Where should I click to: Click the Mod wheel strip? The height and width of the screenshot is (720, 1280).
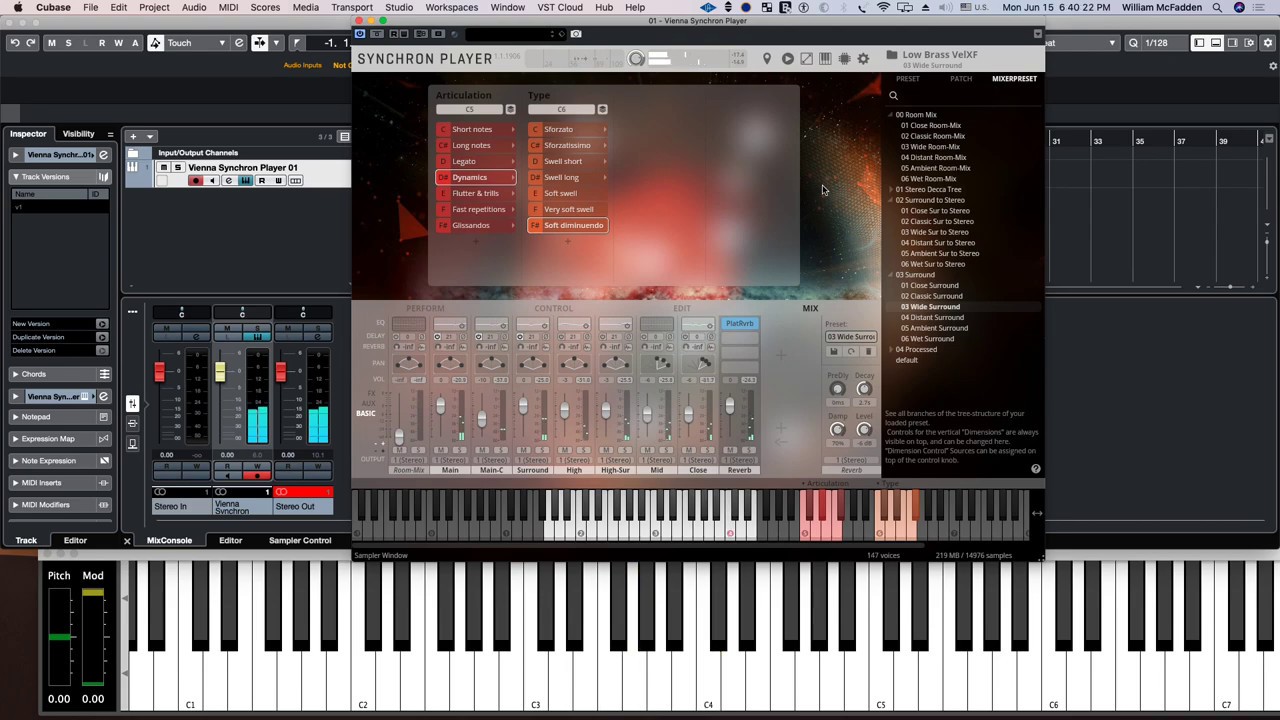point(93,638)
